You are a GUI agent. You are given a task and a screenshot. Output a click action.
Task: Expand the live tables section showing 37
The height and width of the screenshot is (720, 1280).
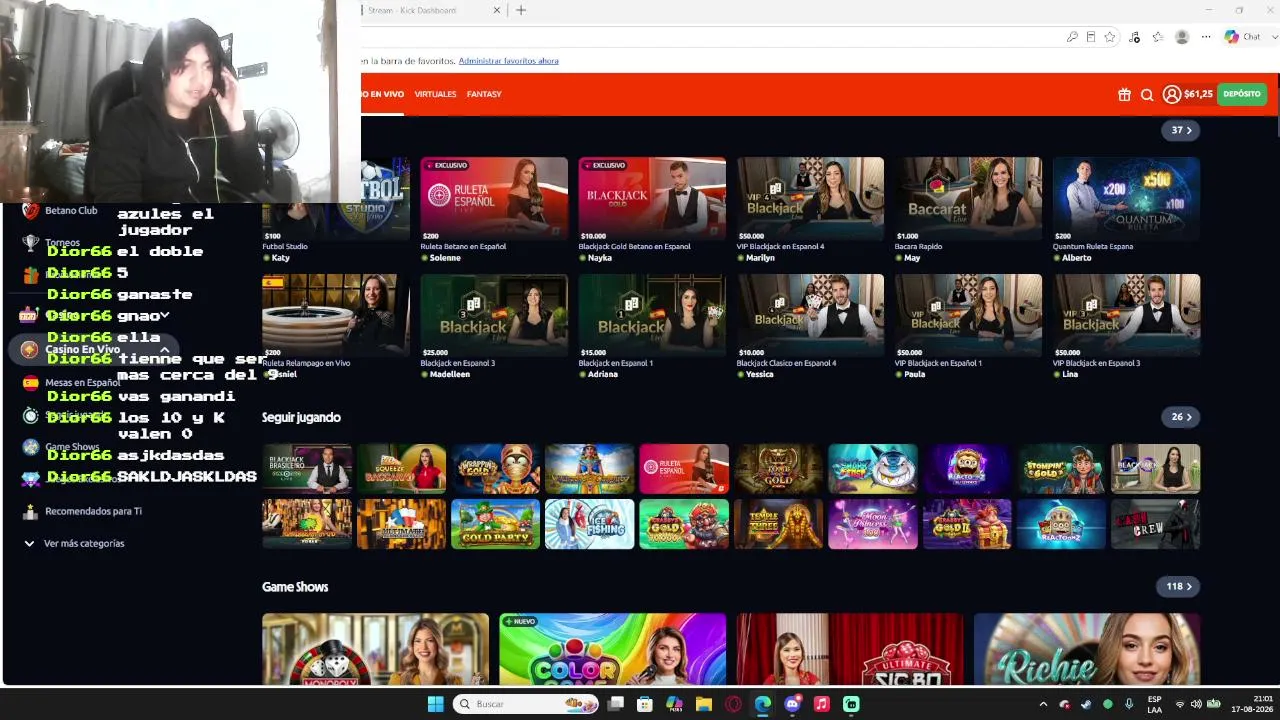[x=1181, y=130]
